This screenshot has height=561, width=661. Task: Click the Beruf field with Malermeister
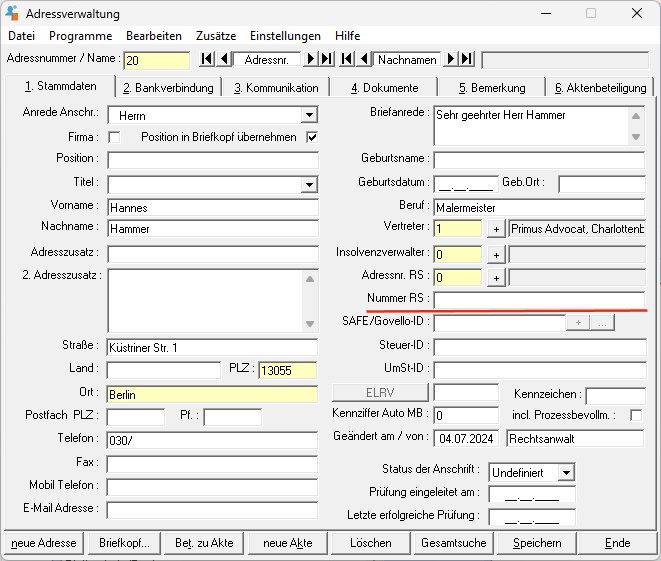coord(539,208)
